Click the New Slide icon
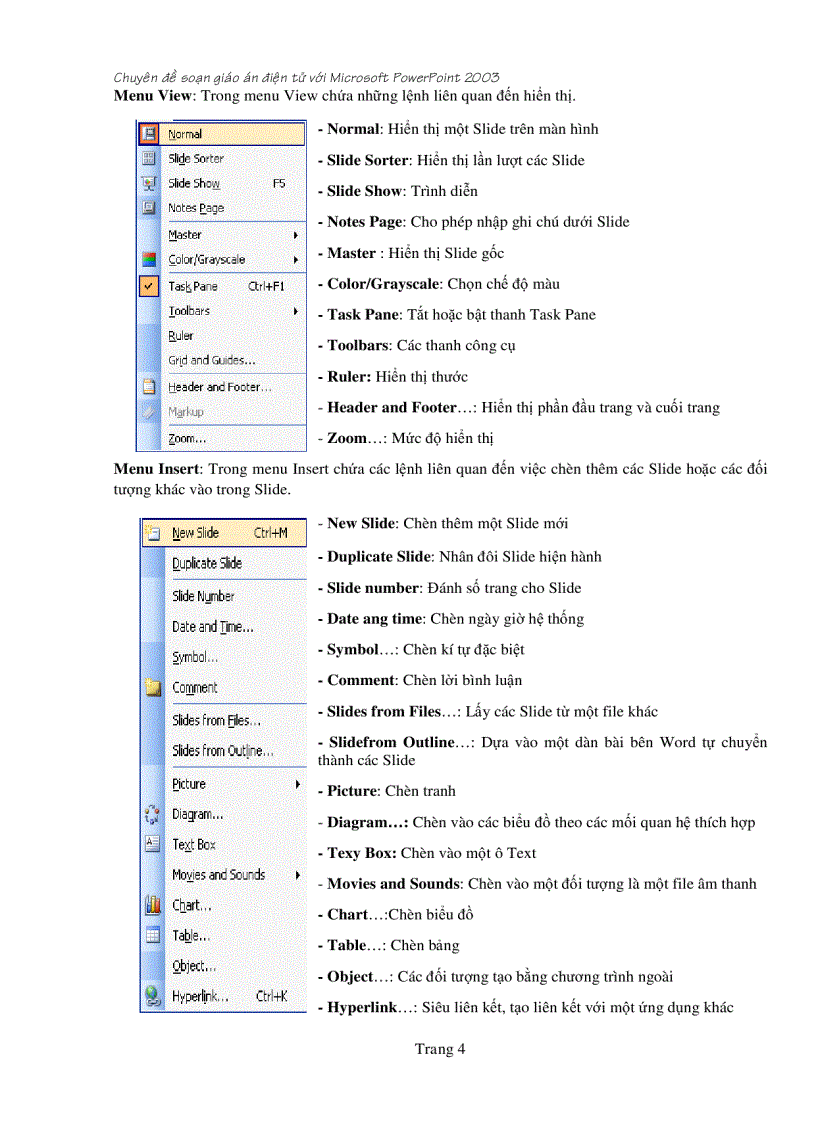The image size is (816, 1123). [151, 533]
